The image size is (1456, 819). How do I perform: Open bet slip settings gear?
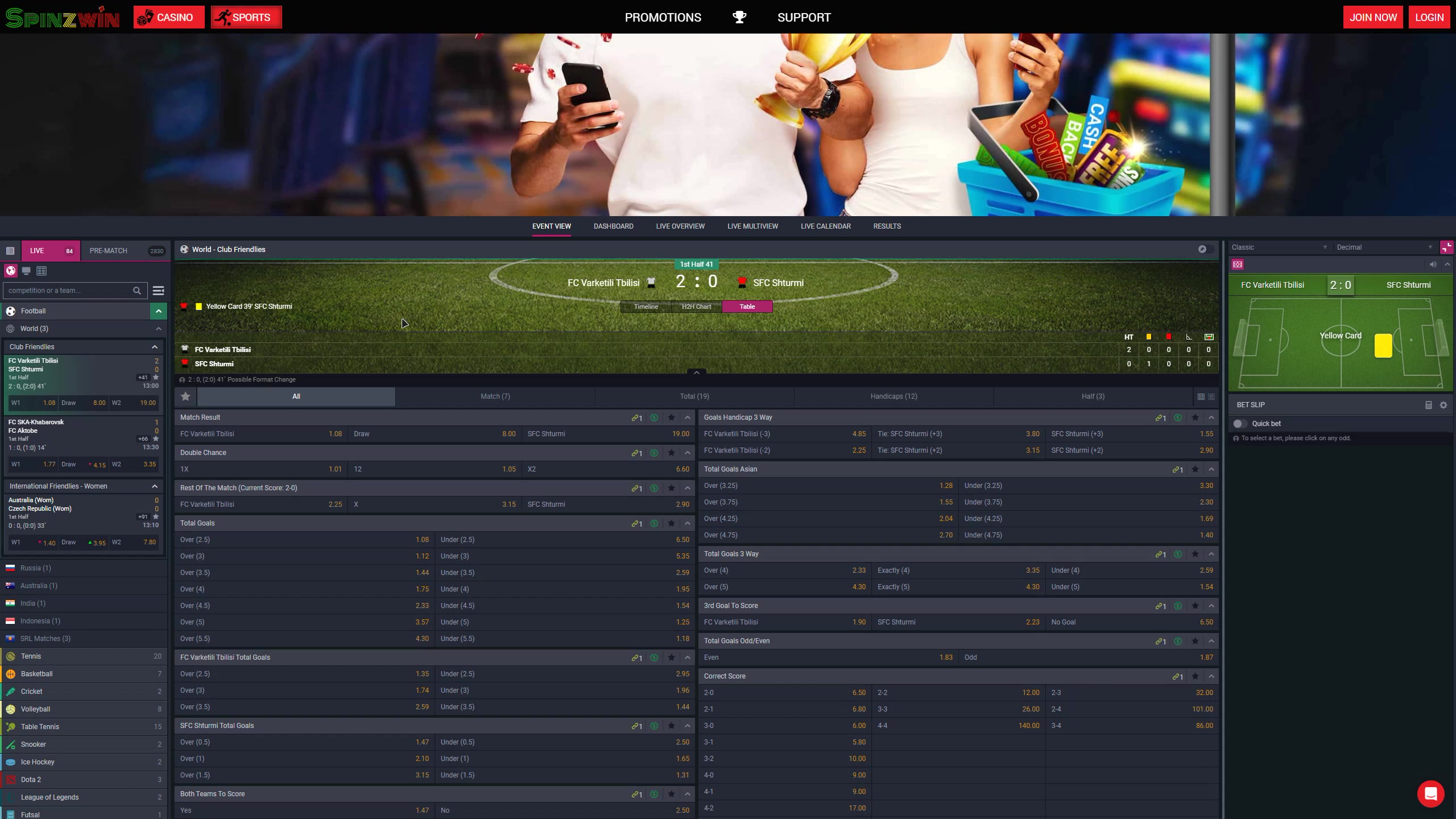click(1443, 405)
